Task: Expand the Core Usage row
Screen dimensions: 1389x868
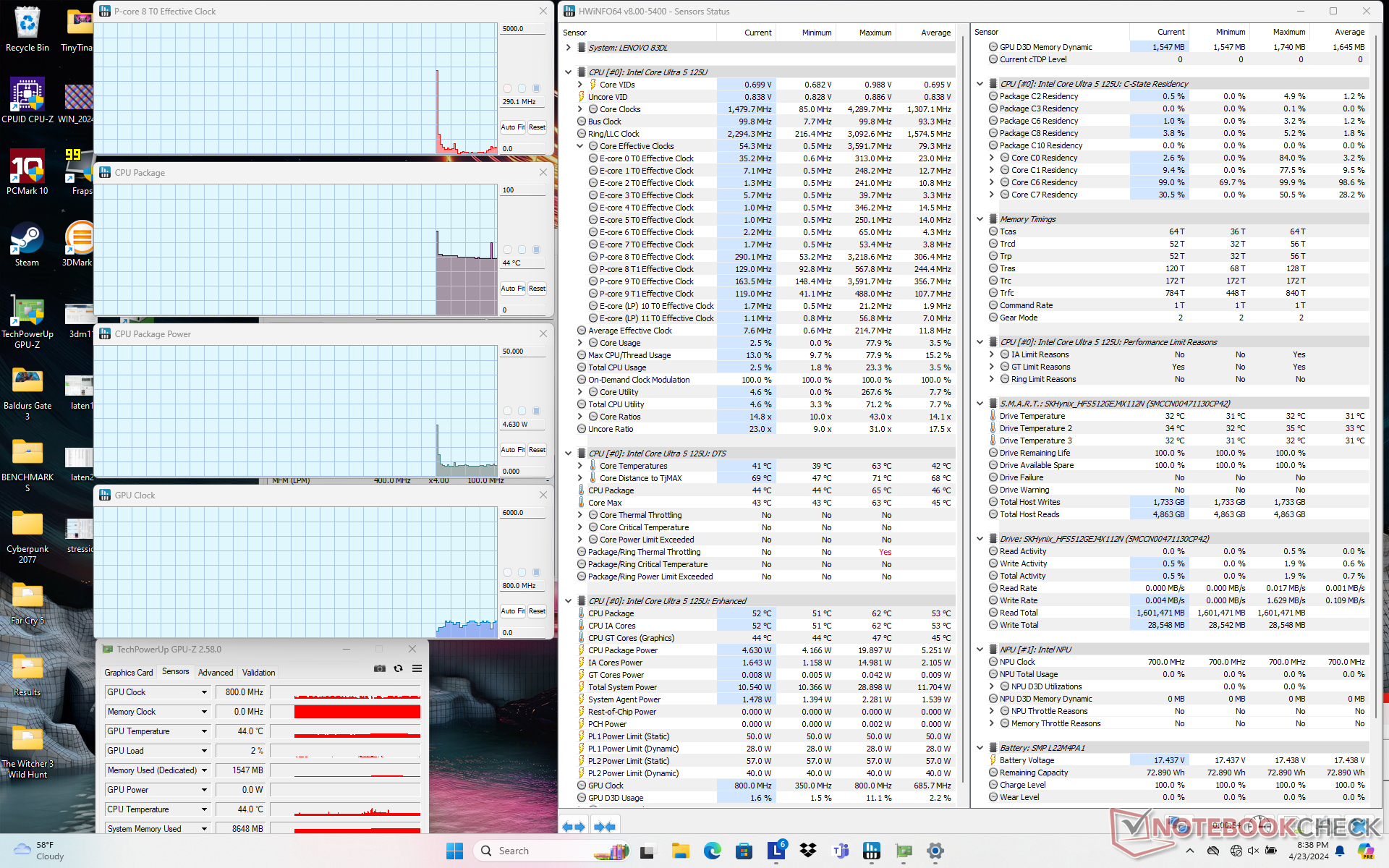Action: (x=580, y=343)
